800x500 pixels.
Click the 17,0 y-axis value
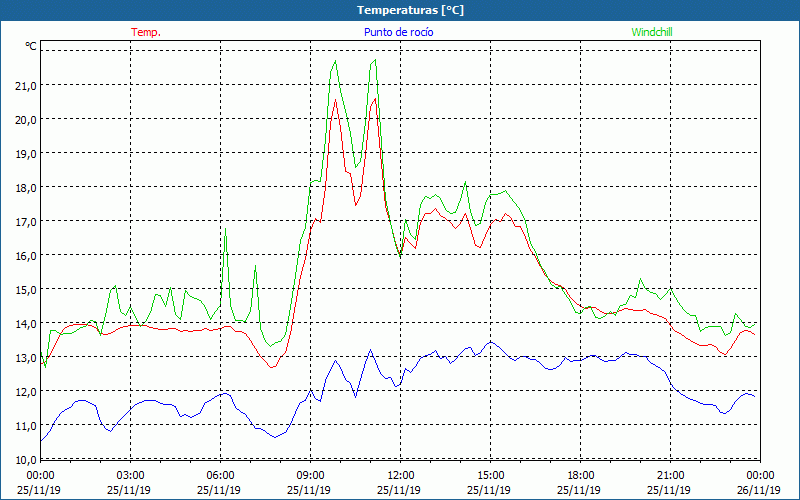click(x=26, y=222)
